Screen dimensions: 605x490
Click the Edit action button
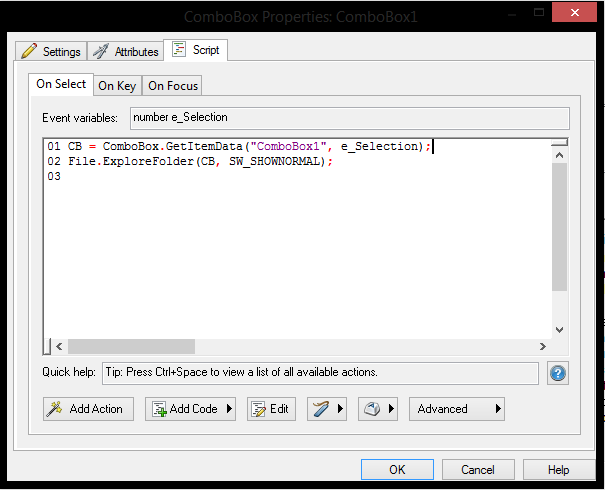pyautogui.click(x=271, y=409)
